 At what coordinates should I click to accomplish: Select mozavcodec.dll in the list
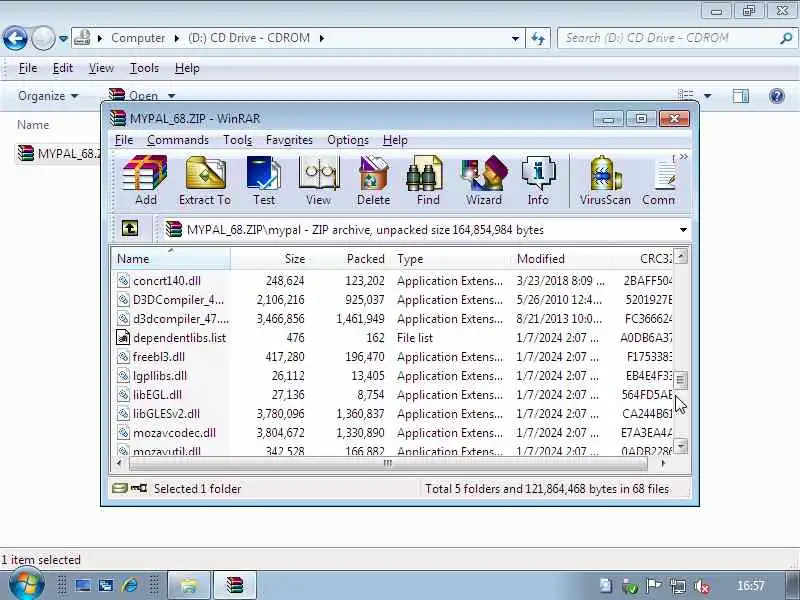(393, 433)
